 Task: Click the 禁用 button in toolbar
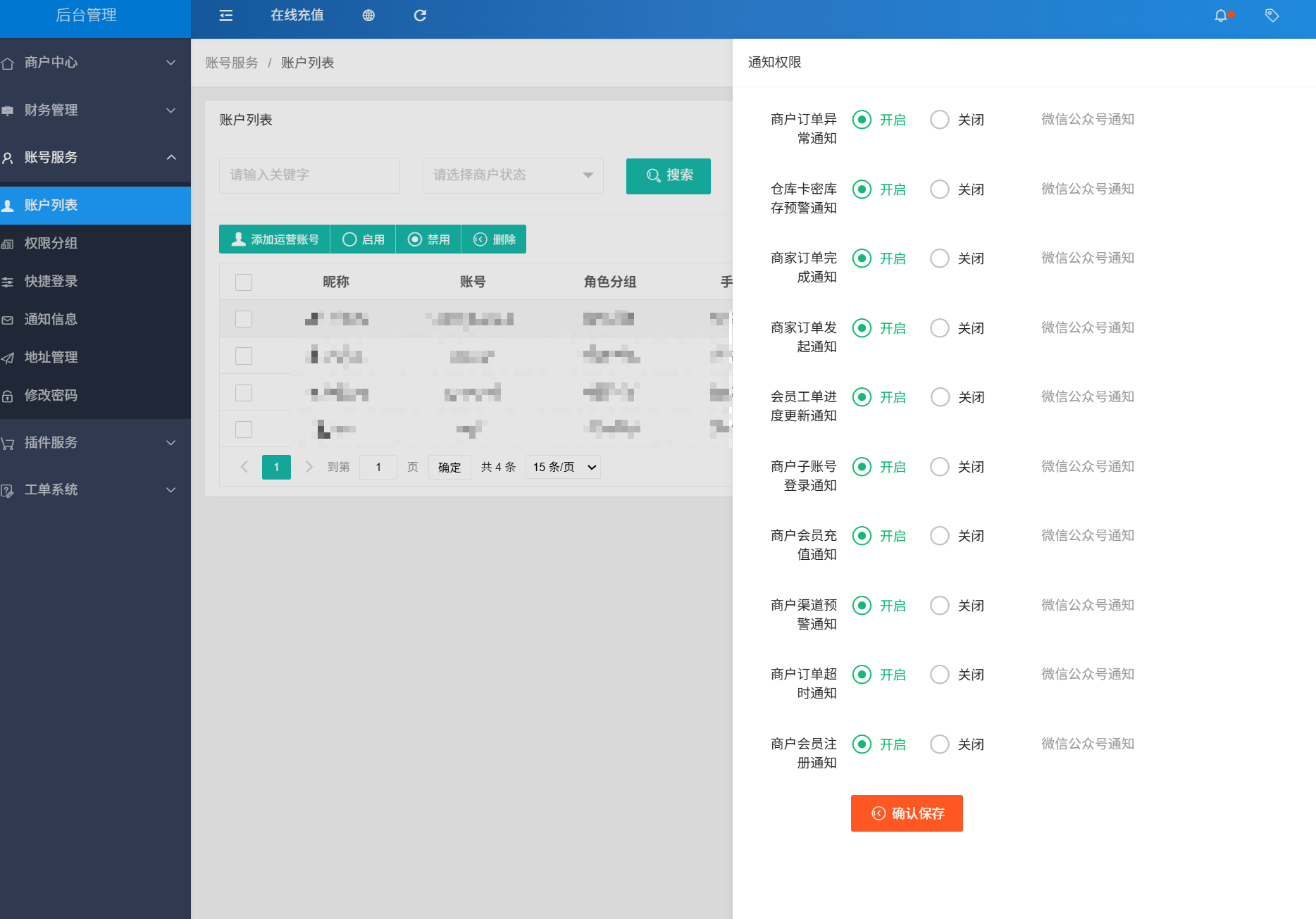428,239
